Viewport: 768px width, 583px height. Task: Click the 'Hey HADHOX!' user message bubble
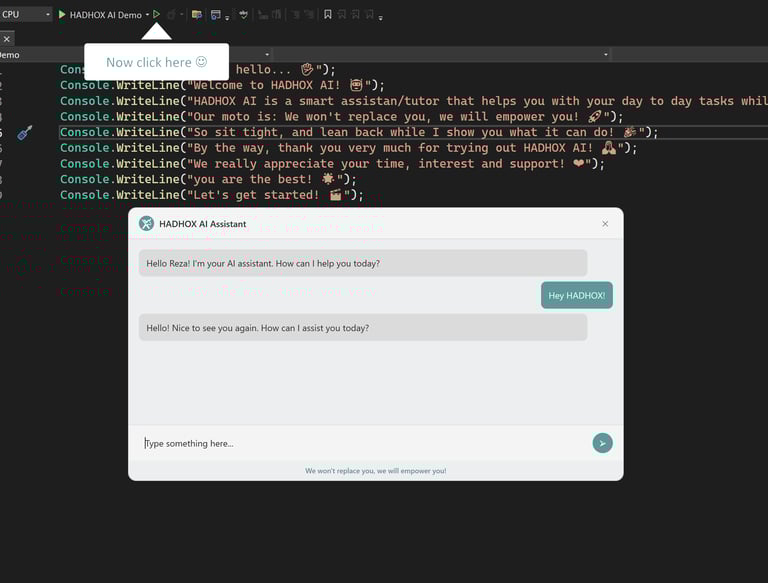point(576,295)
